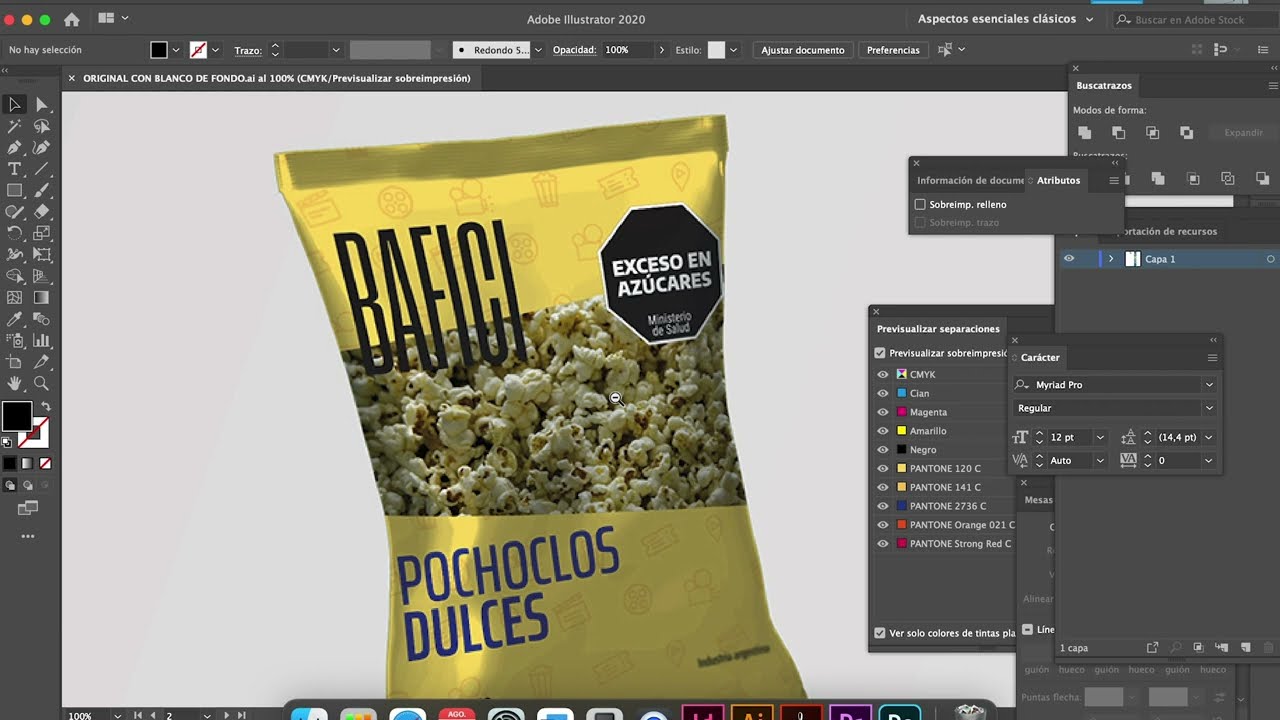
Task: Select the Pen tool
Action: click(x=15, y=147)
